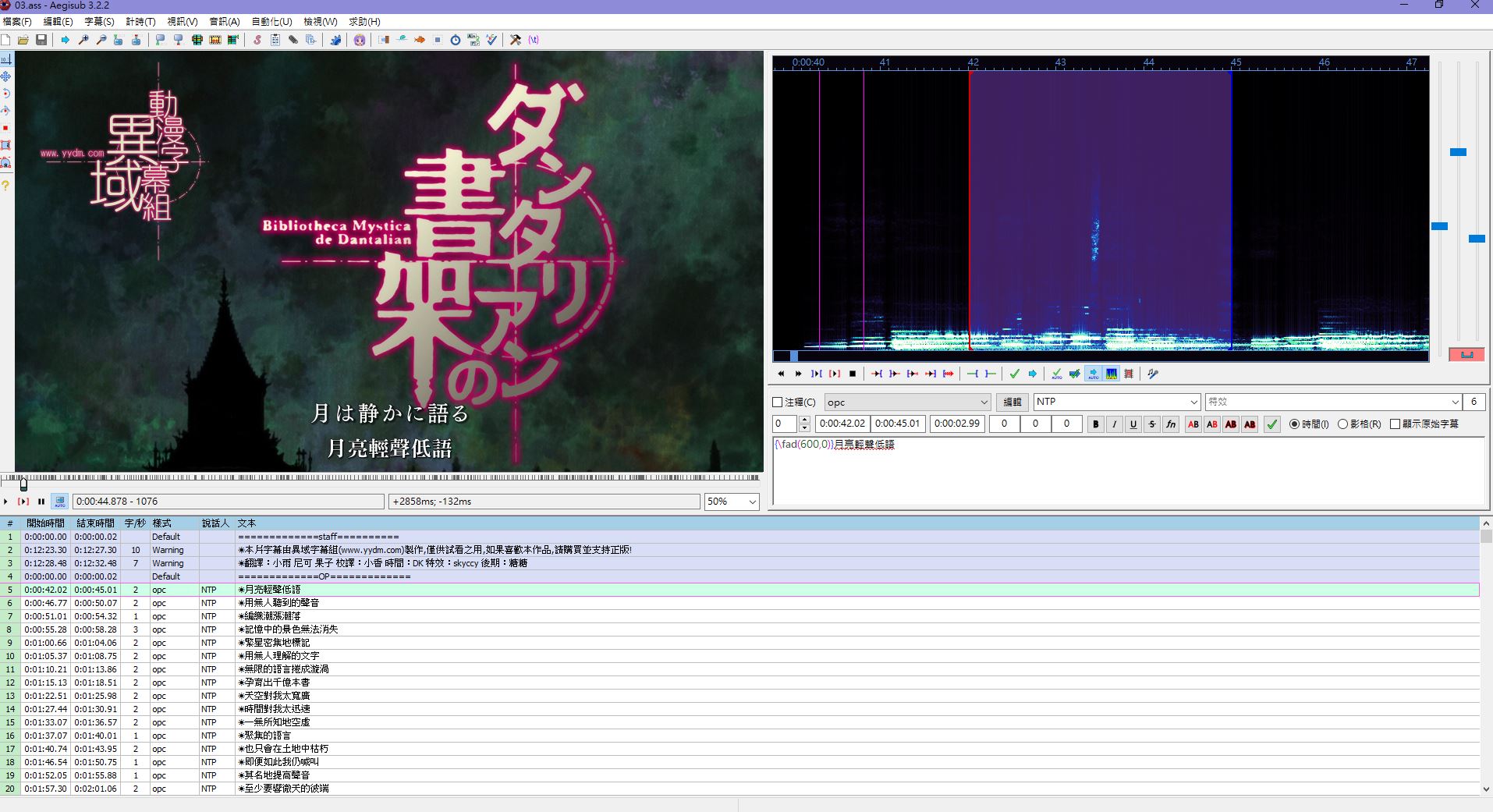Click the audio horizontal zoom slider
Viewport: 1493px width, 812px height.
[1439, 226]
